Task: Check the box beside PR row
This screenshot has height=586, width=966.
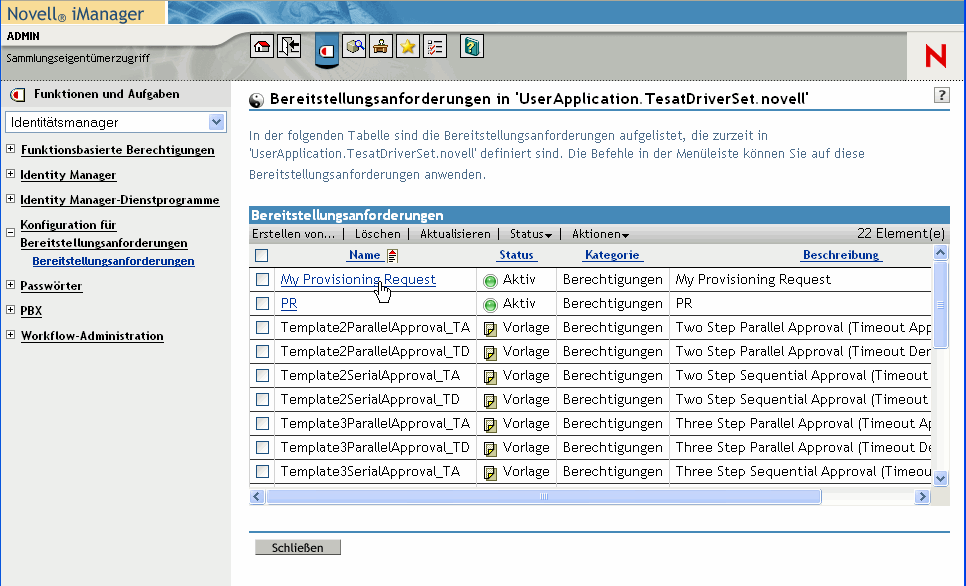Action: click(x=262, y=304)
